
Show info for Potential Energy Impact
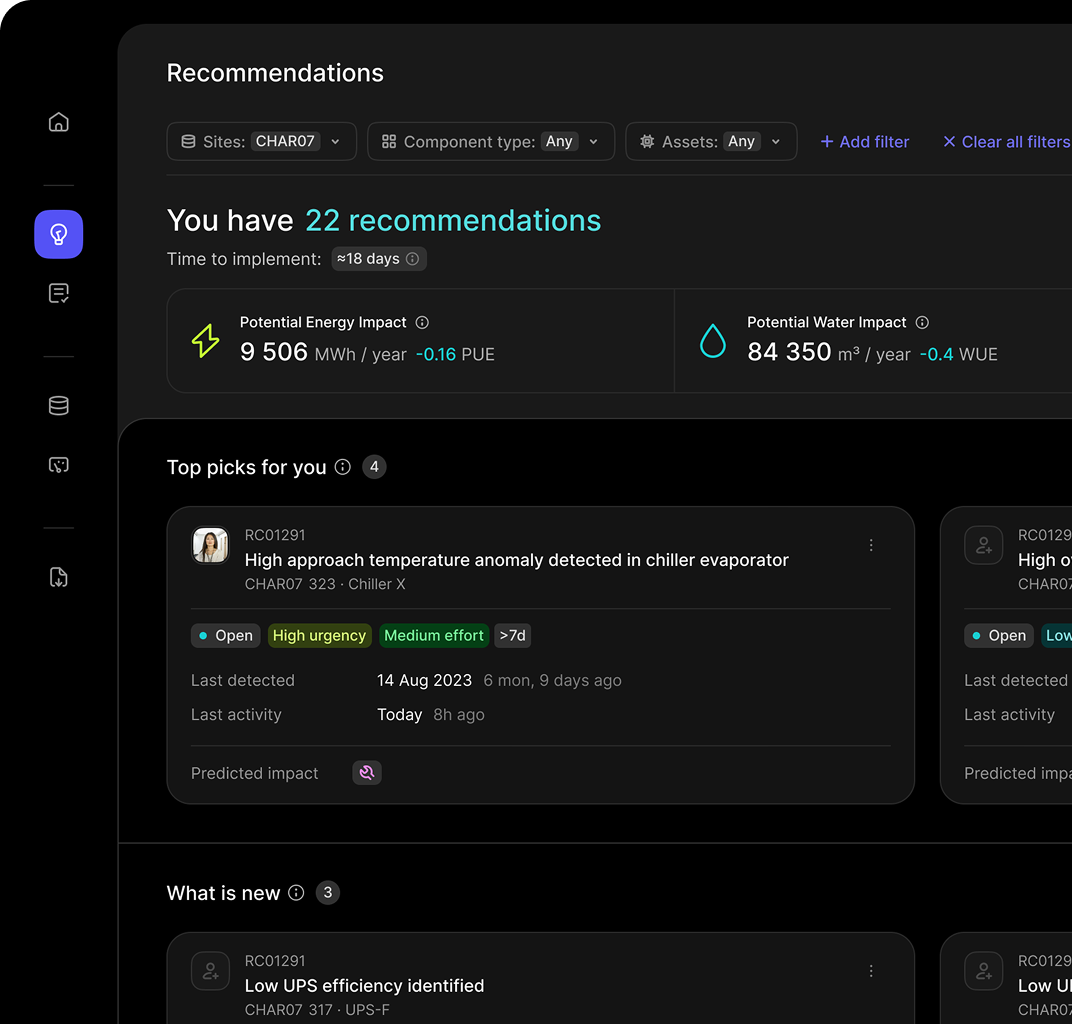click(x=423, y=322)
